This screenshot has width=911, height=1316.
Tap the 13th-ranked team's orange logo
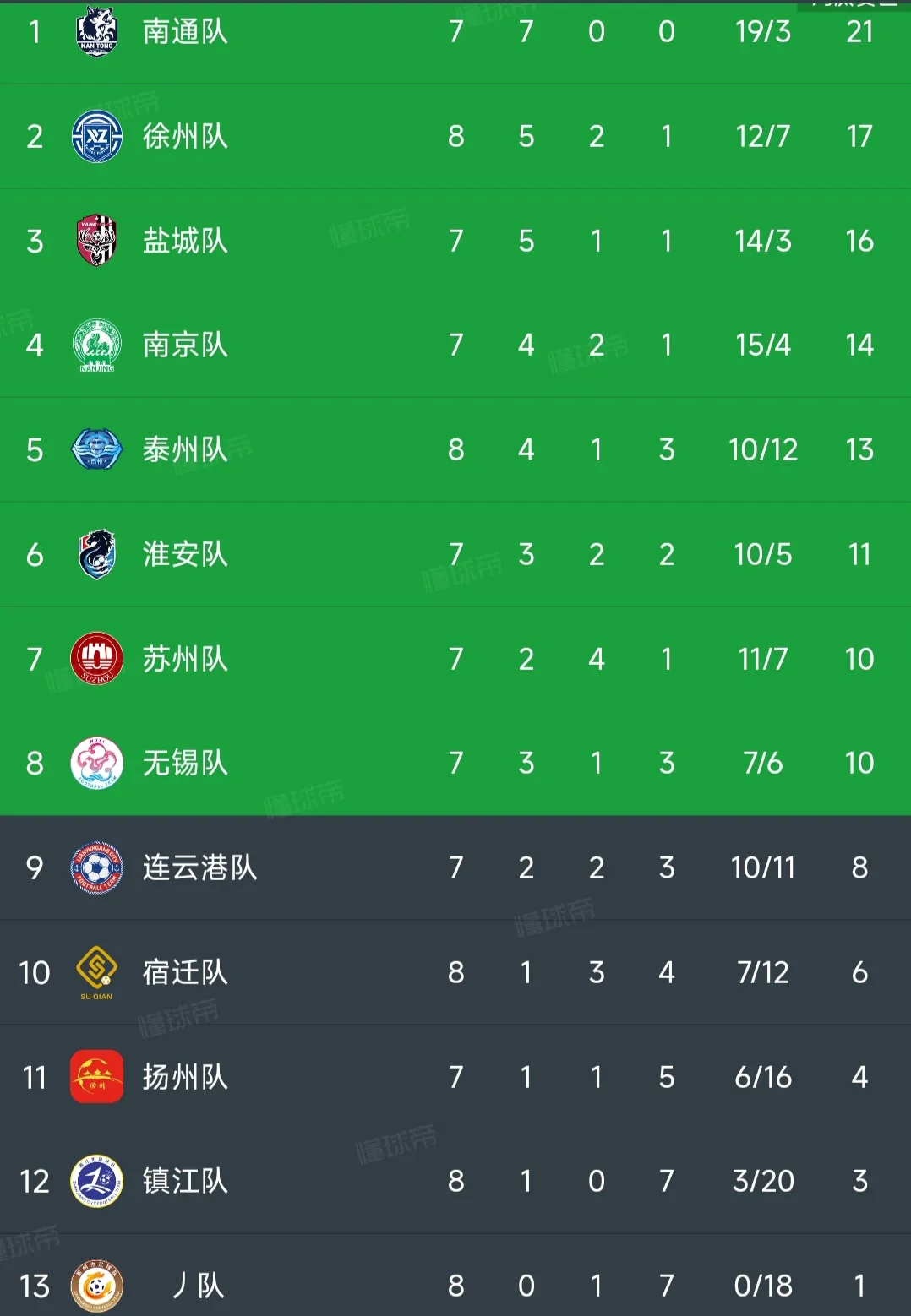(96, 1286)
